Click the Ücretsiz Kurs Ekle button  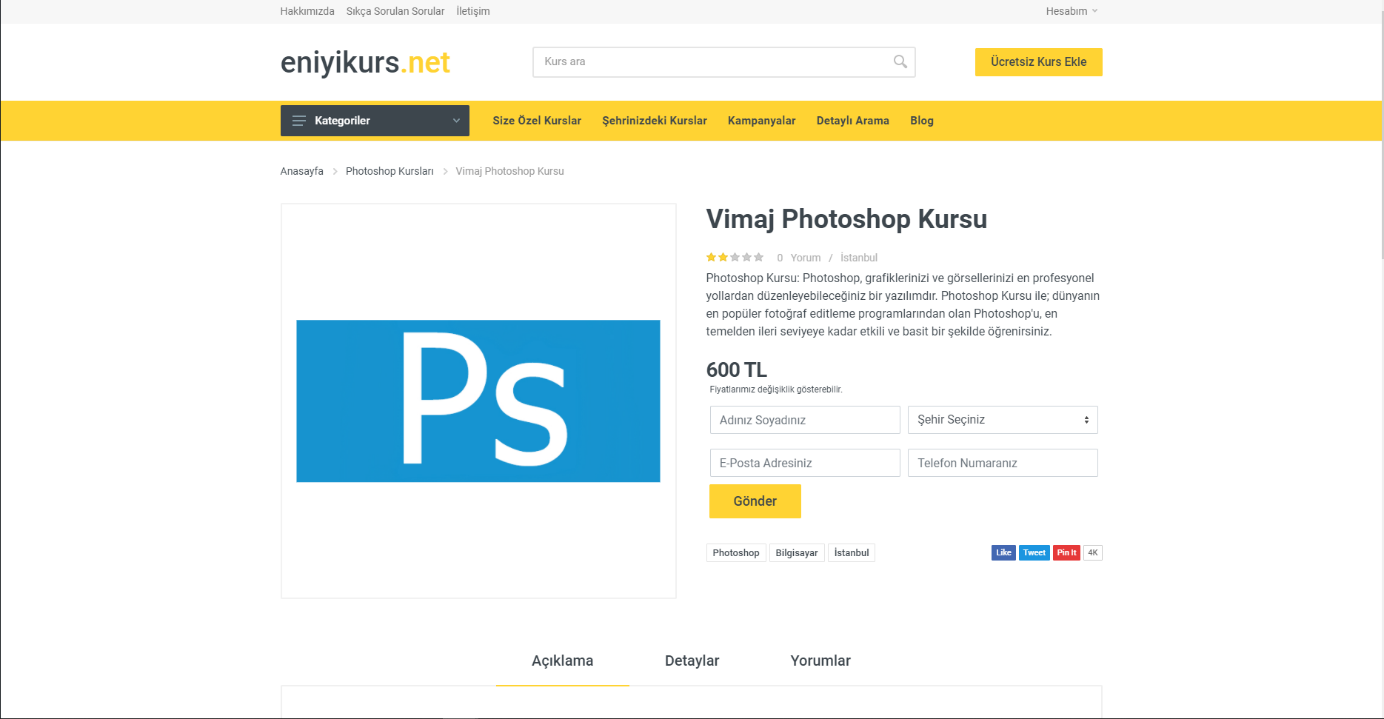[x=1038, y=62]
